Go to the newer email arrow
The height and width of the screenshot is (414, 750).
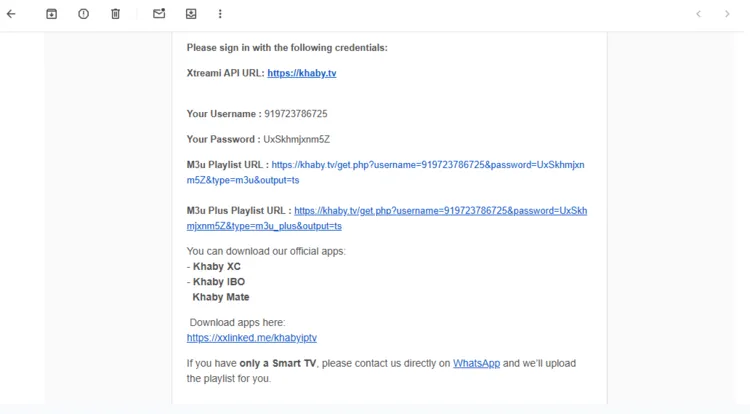pyautogui.click(x=698, y=14)
